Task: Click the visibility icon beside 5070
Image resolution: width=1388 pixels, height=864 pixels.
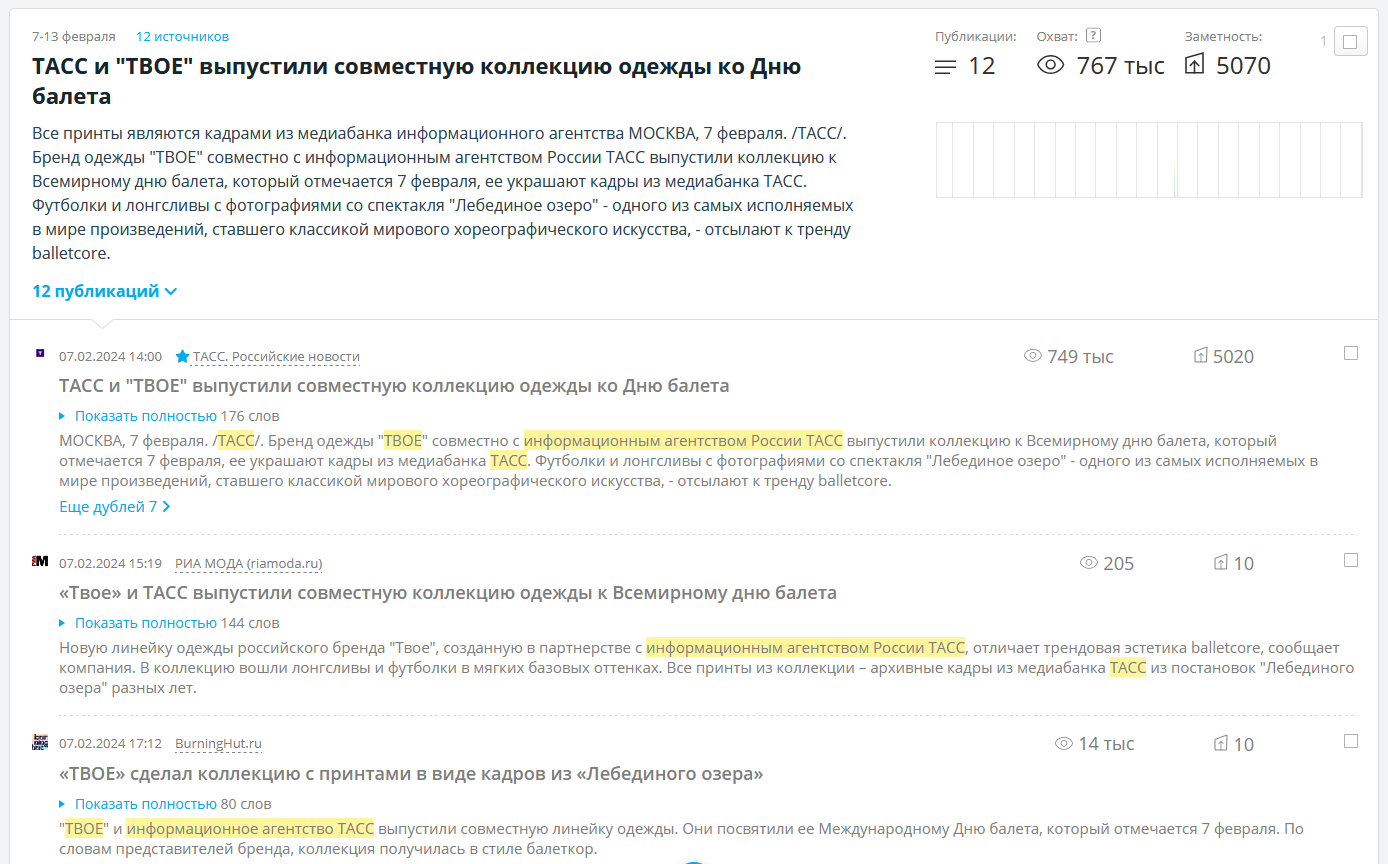Action: (1195, 66)
